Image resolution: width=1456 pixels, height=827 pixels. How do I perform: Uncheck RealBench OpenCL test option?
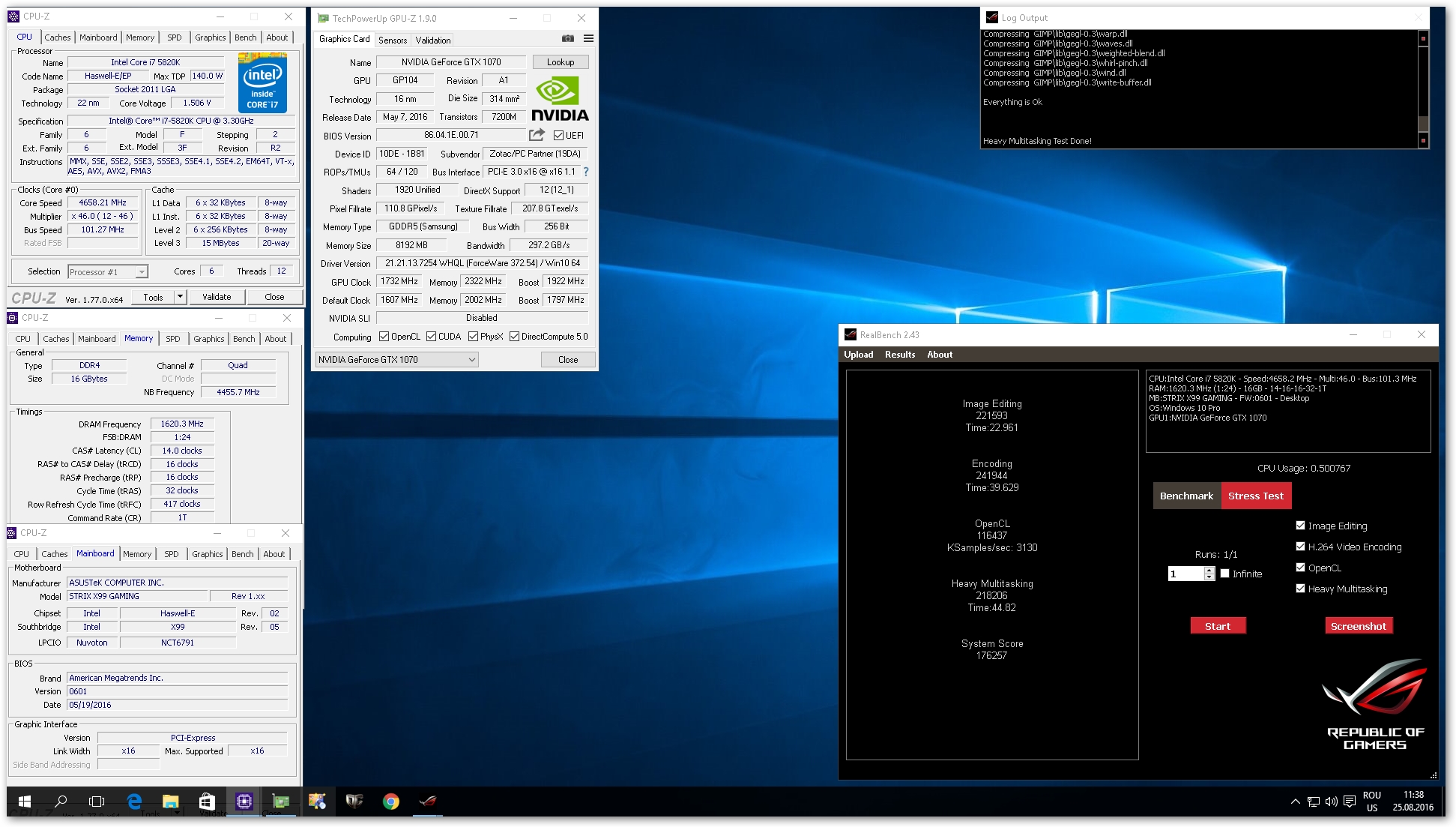pyautogui.click(x=1300, y=568)
